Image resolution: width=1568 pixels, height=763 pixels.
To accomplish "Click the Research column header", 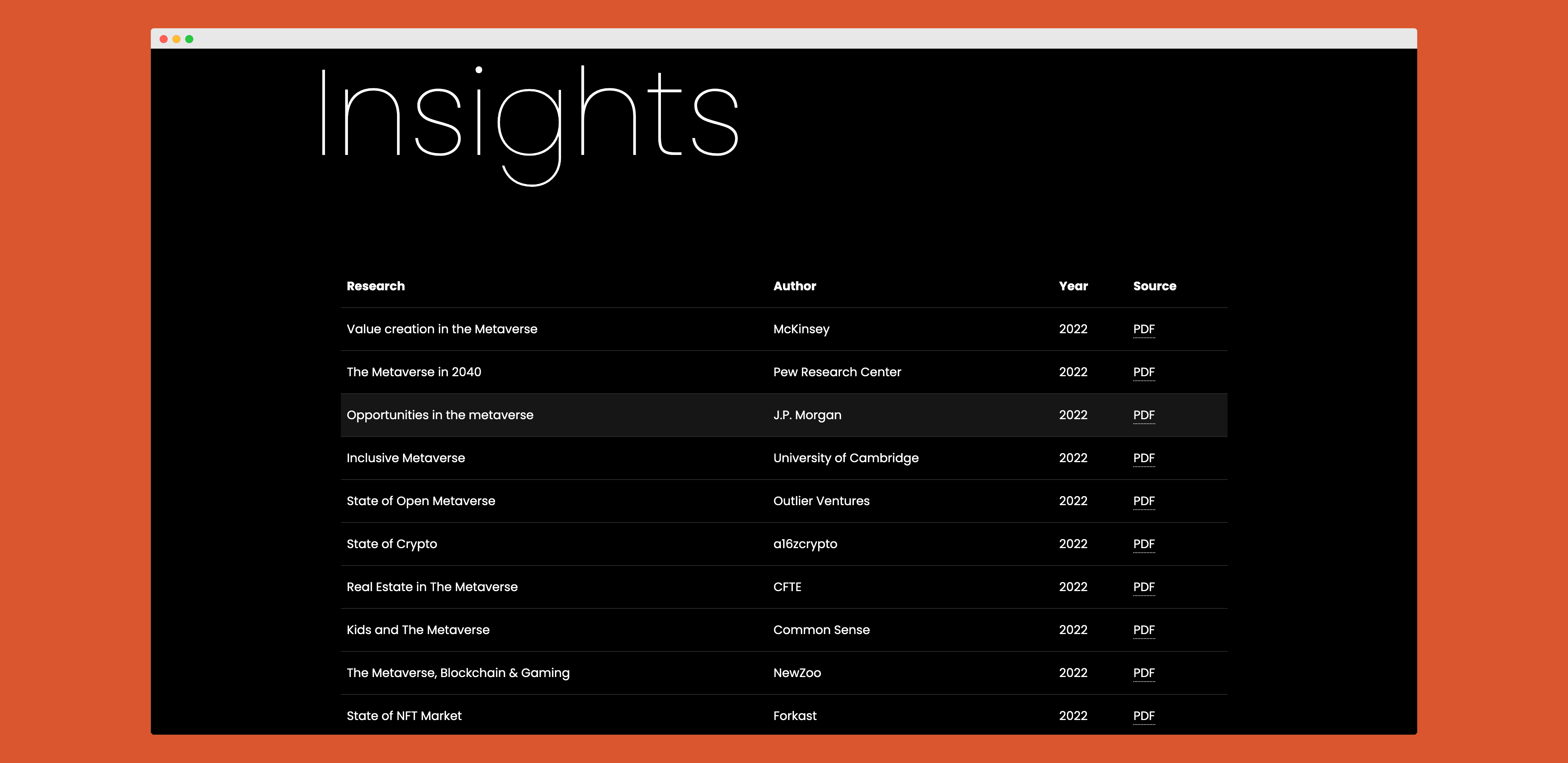I will [x=375, y=286].
